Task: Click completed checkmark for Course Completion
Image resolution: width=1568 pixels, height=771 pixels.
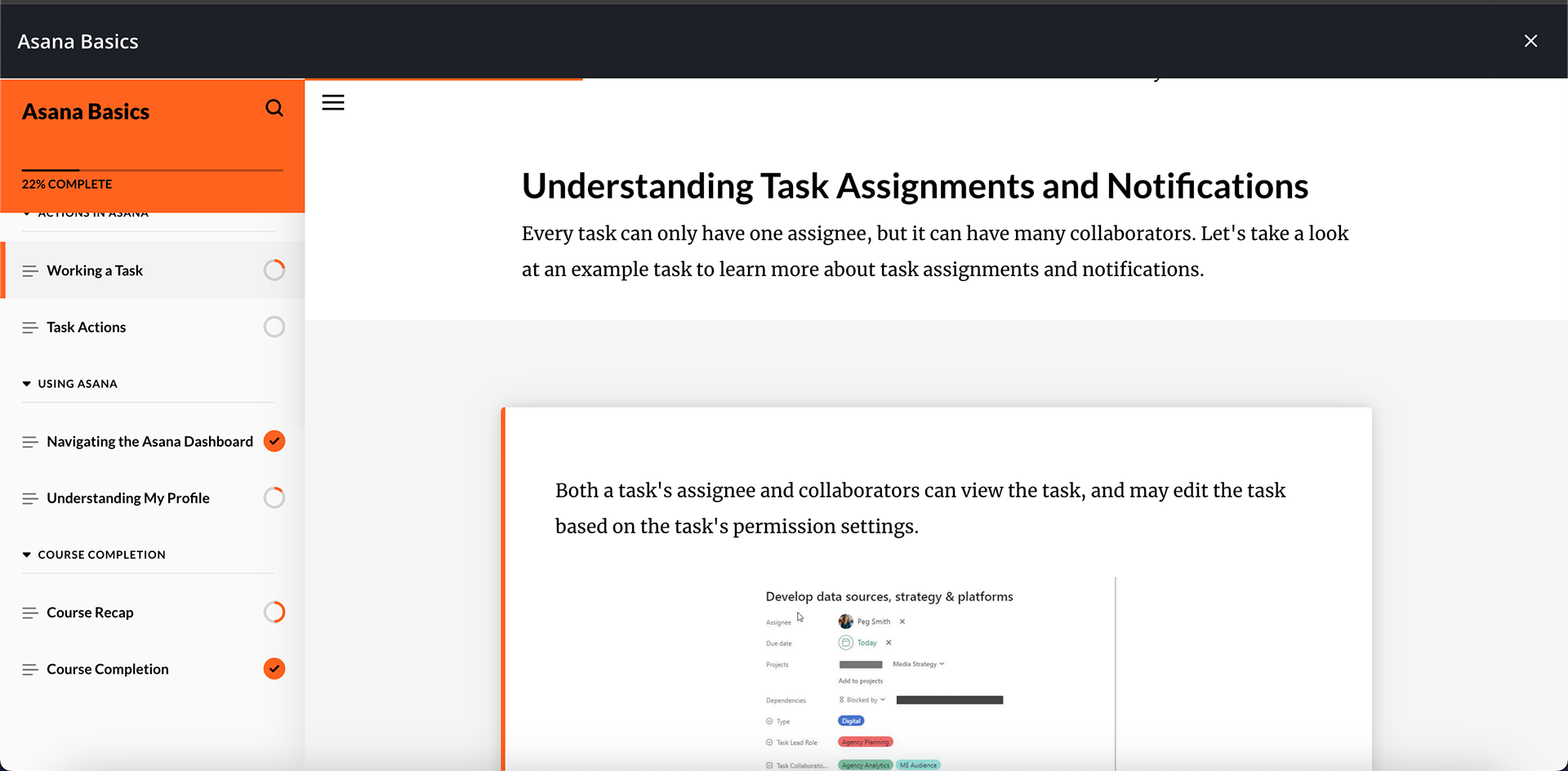Action: 274,669
